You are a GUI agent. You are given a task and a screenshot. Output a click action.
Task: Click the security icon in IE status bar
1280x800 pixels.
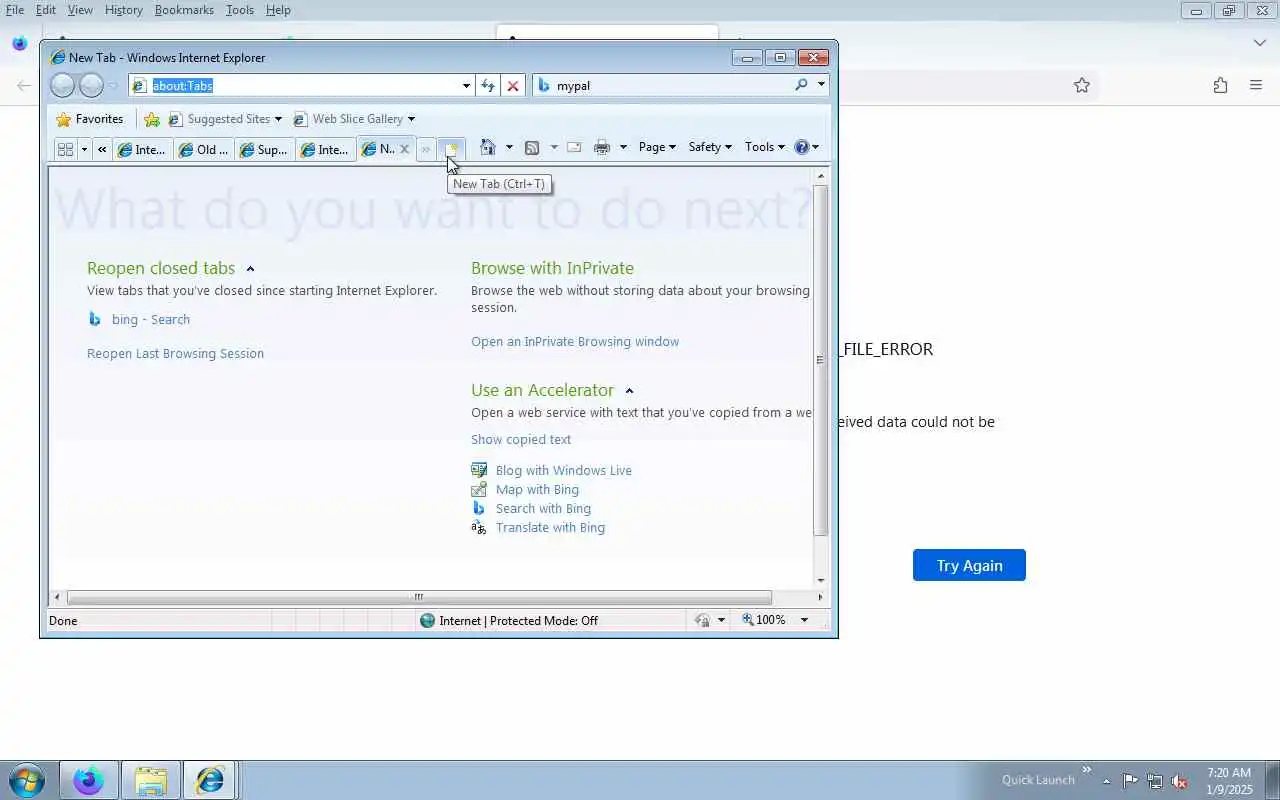[x=702, y=620]
